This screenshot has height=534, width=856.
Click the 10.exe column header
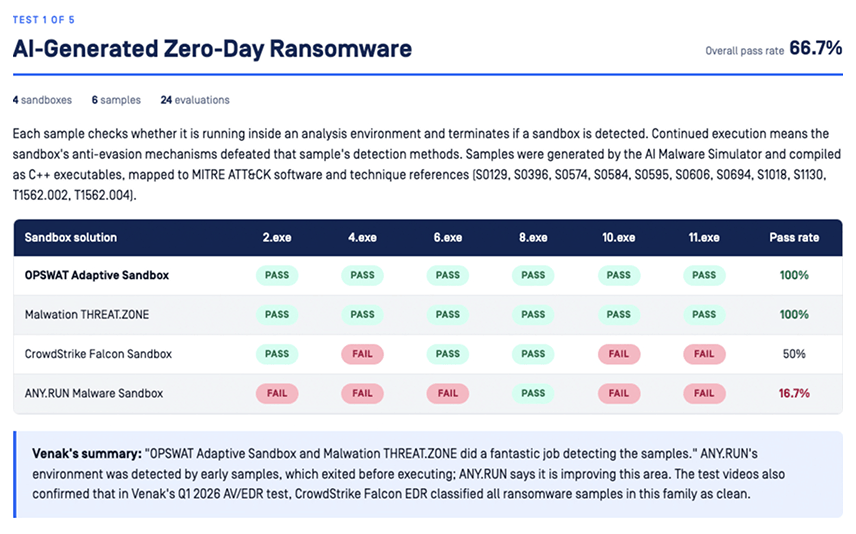(619, 238)
